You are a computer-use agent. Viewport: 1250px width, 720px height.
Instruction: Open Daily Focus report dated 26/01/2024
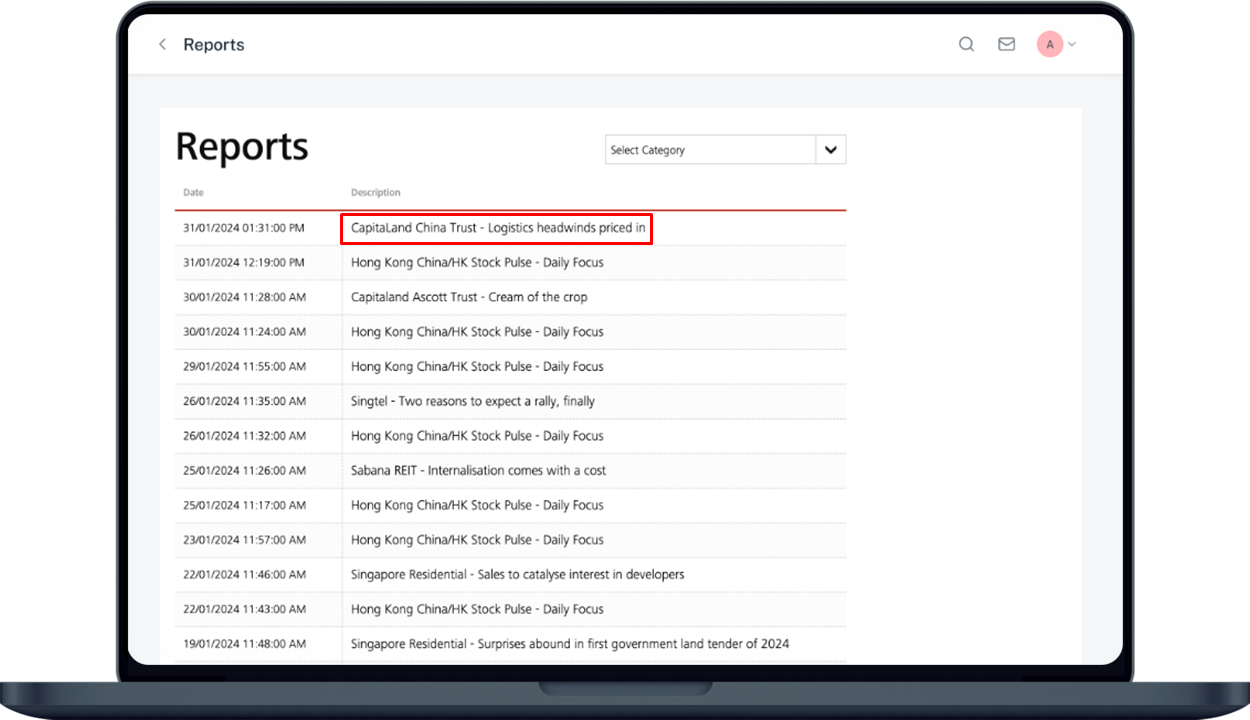(477, 436)
